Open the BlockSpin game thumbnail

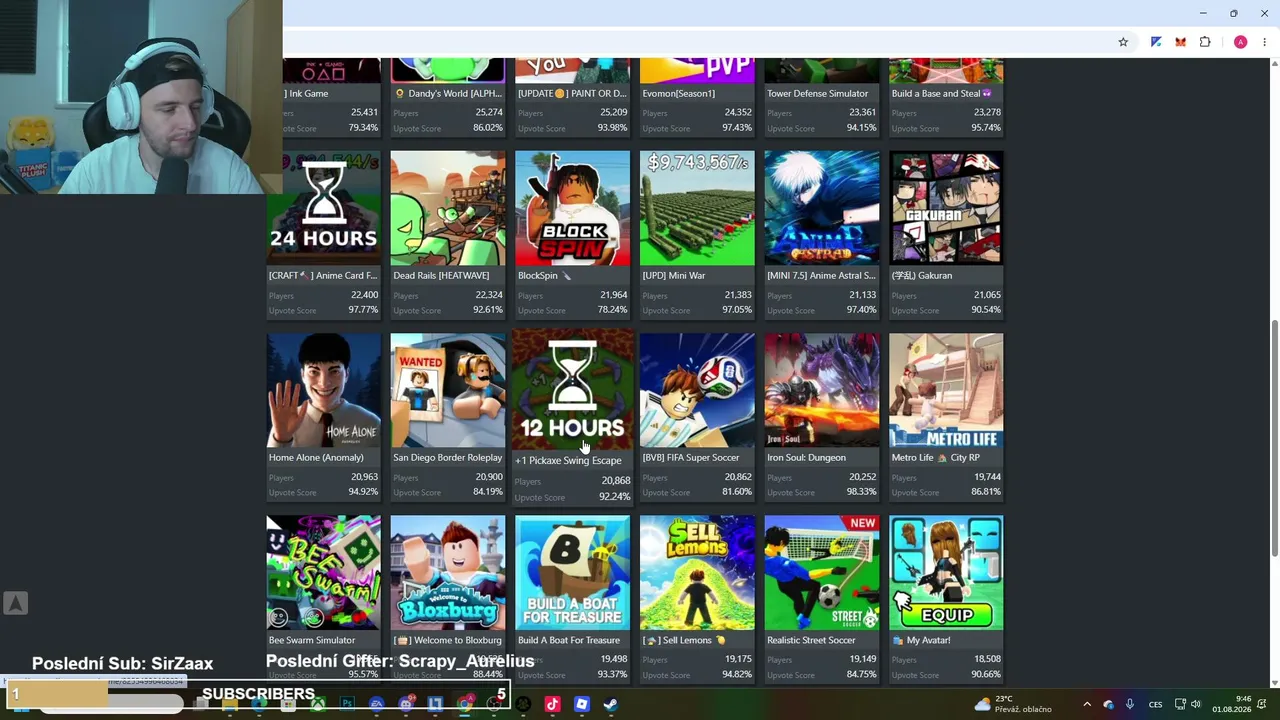[573, 208]
